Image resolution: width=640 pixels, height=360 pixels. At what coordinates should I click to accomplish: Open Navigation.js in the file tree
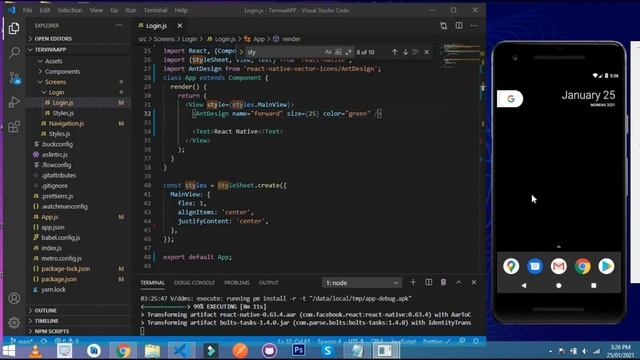(x=78, y=123)
